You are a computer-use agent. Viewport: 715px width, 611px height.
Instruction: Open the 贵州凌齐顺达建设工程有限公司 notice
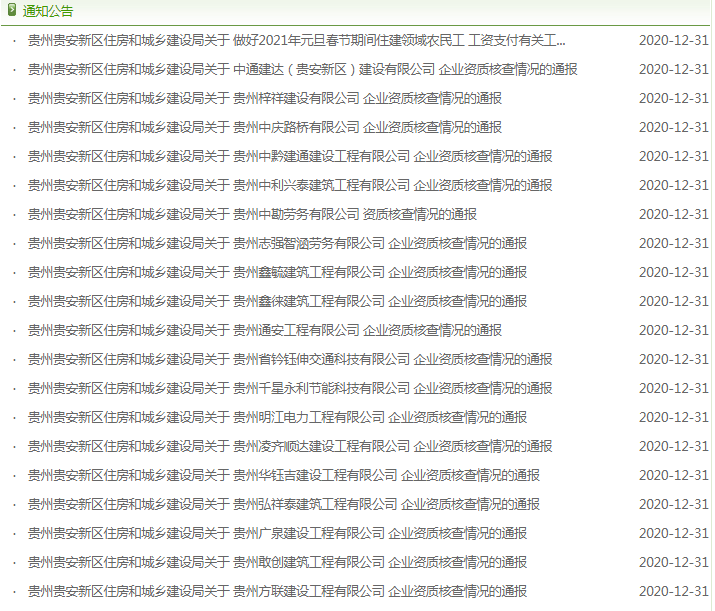pyautogui.click(x=289, y=447)
